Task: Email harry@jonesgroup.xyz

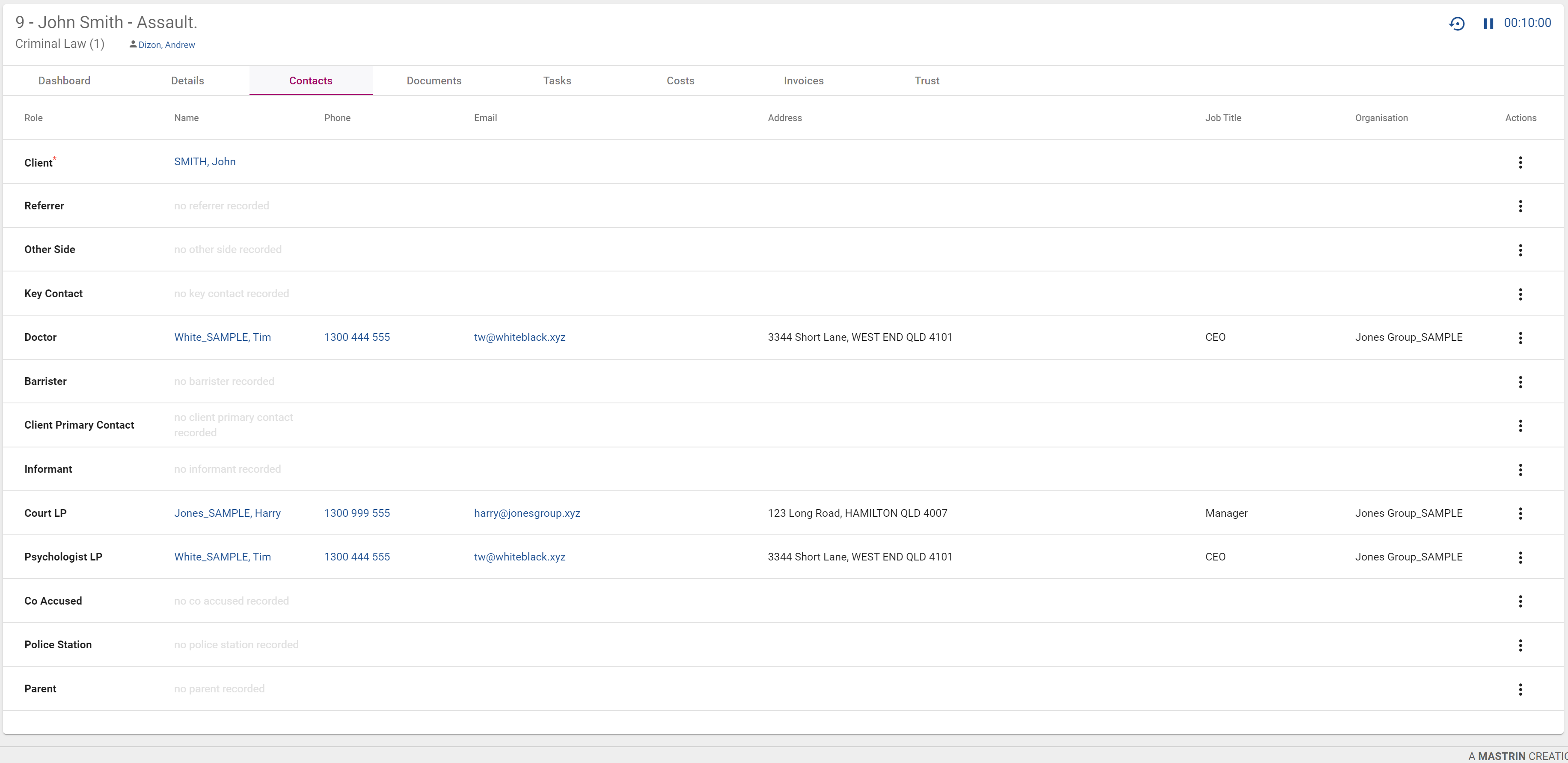Action: [527, 513]
